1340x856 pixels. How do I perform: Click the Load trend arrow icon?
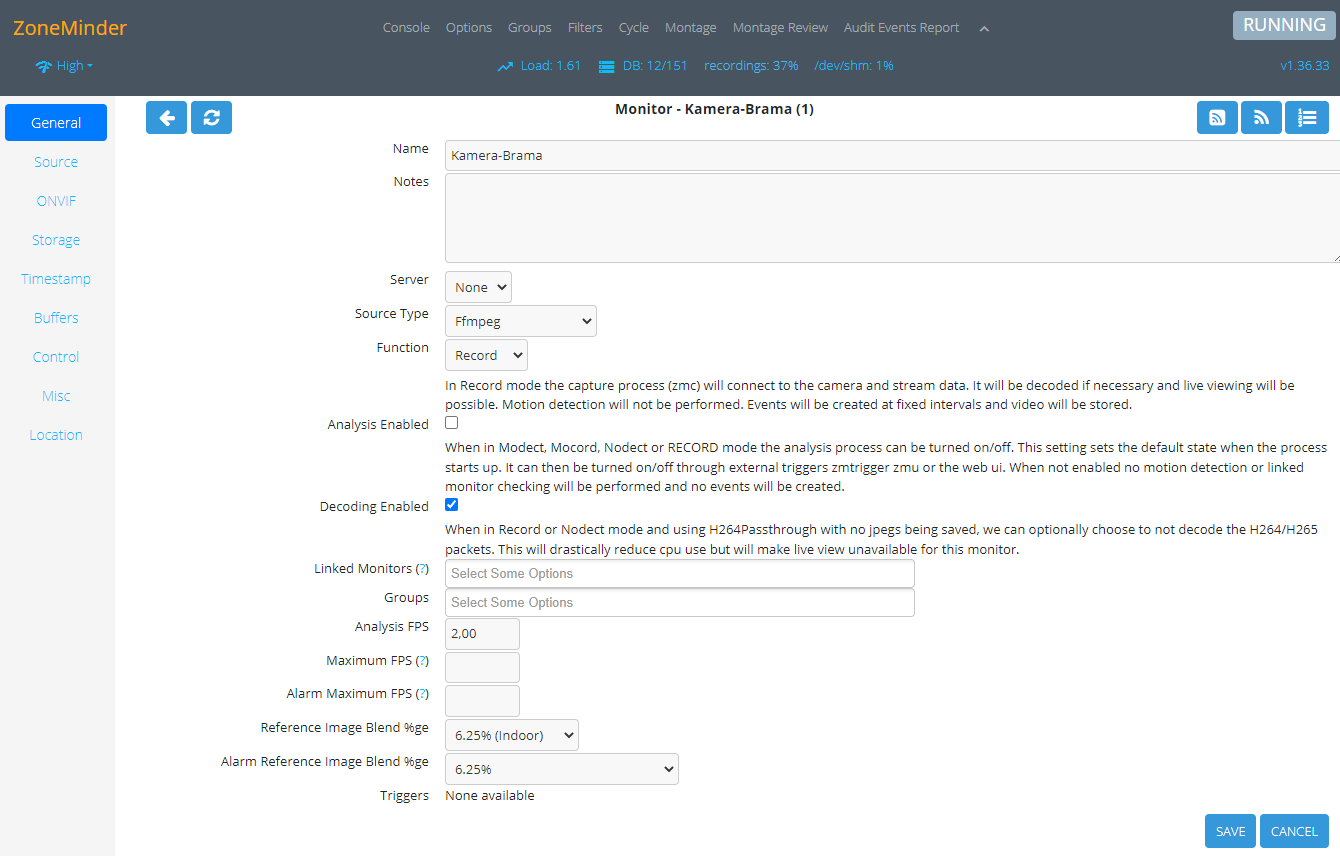tap(505, 66)
